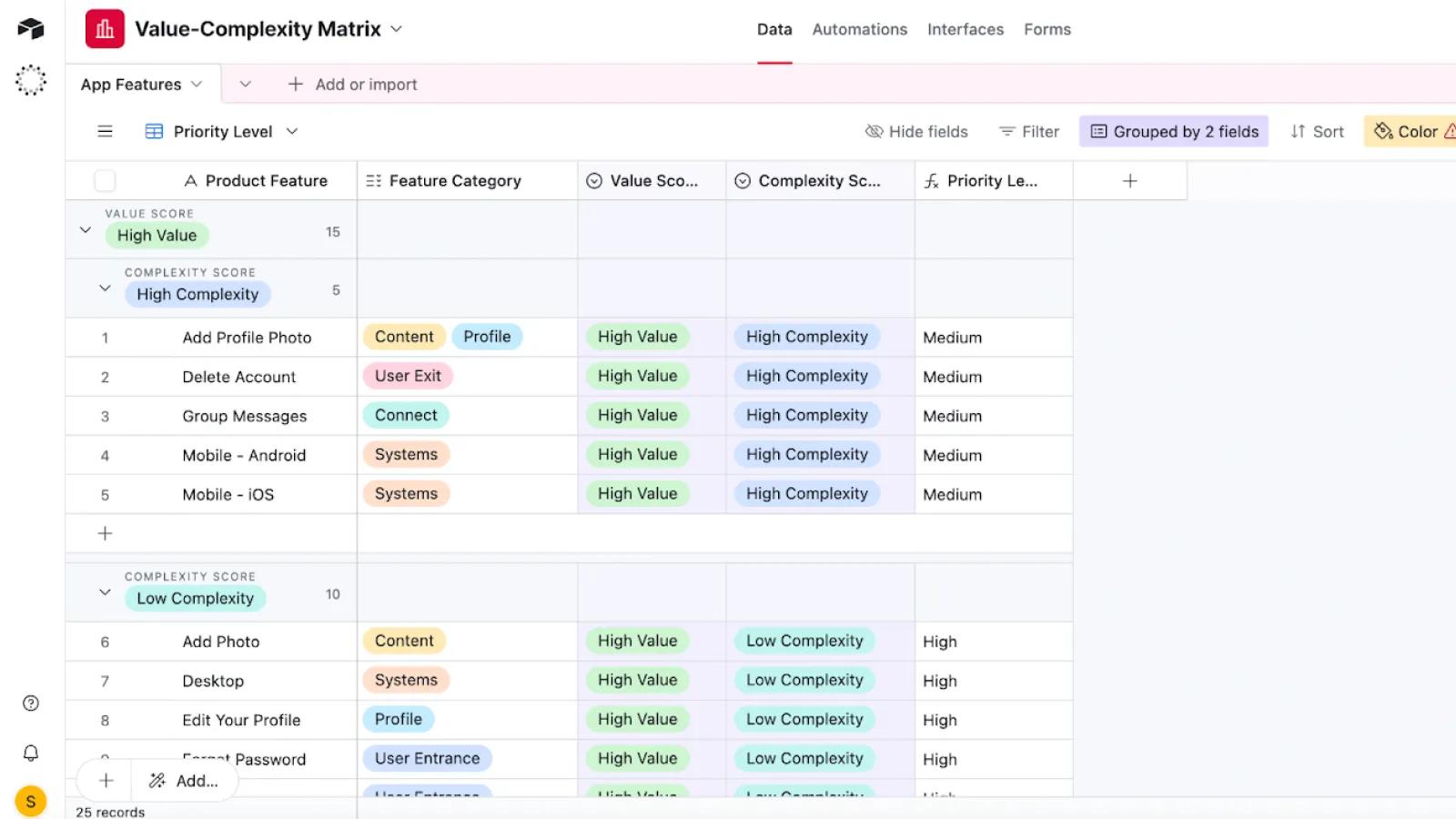Open notifications bell icon
This screenshot has height=819, width=1456.
point(31,753)
